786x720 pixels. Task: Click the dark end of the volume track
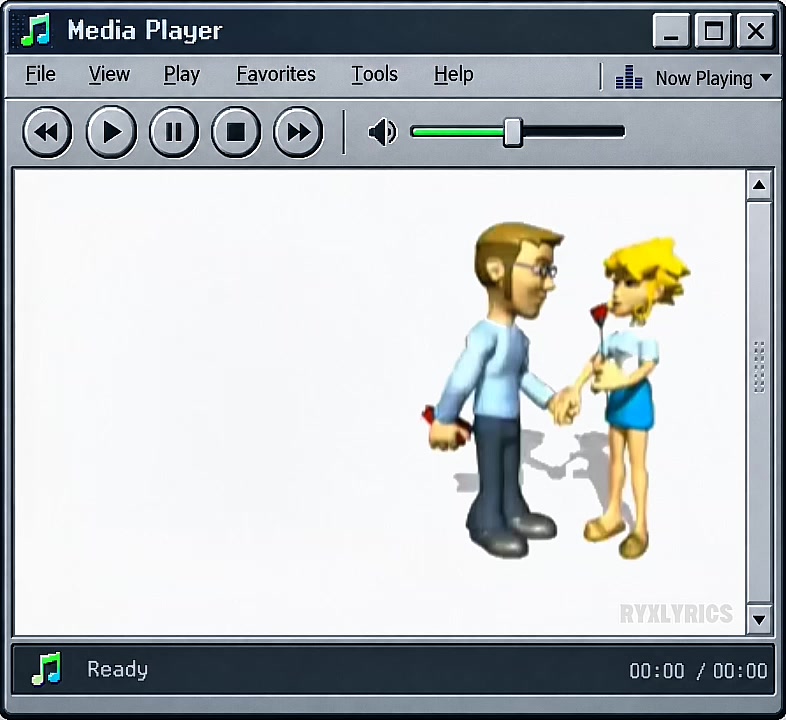[573, 132]
